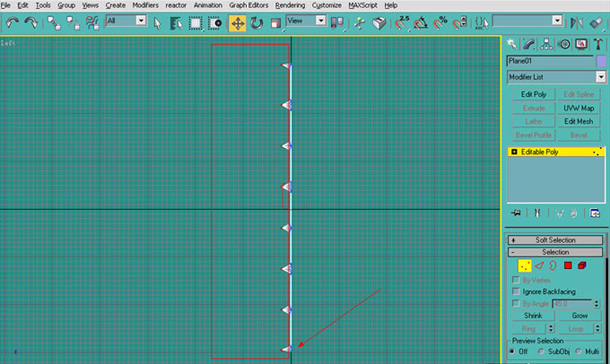Image resolution: width=610 pixels, height=364 pixels.
Task: Activate the Select Object arrow tool
Action: (x=157, y=23)
